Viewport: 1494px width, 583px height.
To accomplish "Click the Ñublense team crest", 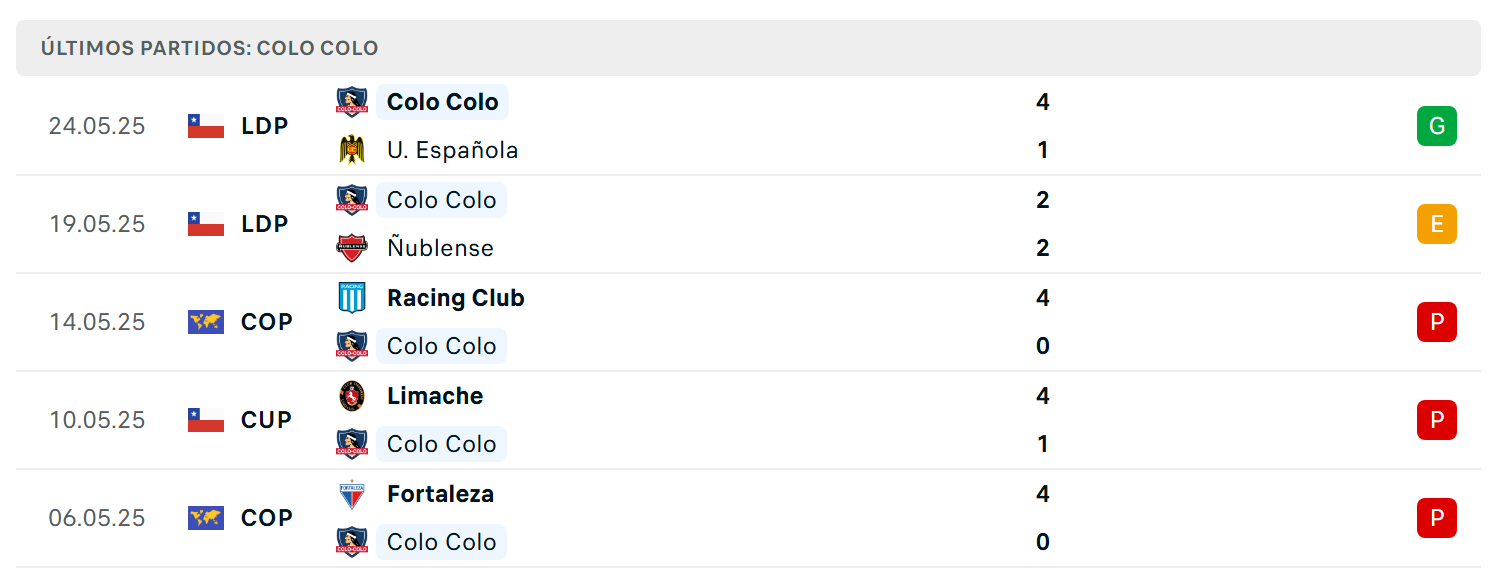I will point(351,248).
